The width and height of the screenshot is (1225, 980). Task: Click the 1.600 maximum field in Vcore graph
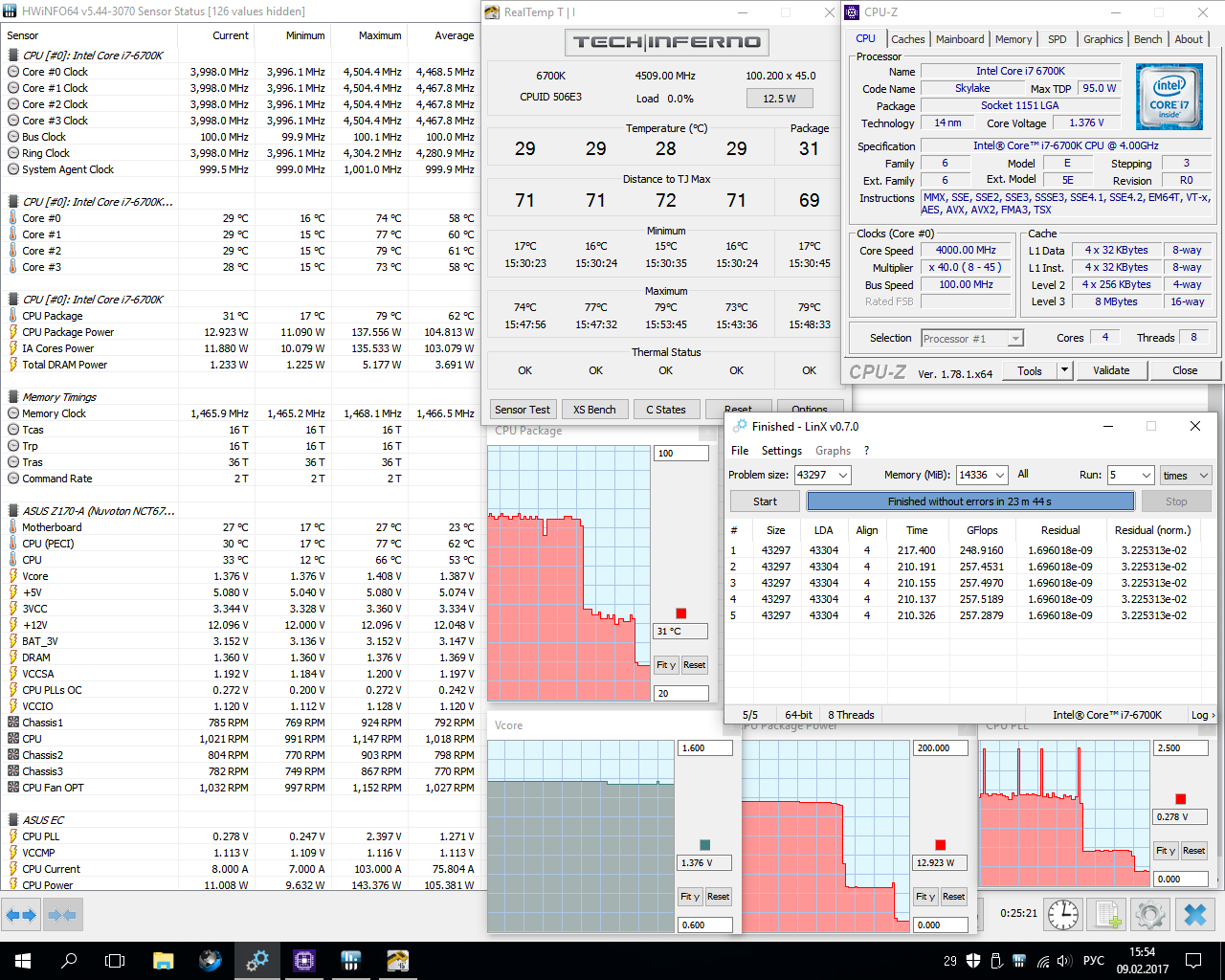(x=705, y=748)
